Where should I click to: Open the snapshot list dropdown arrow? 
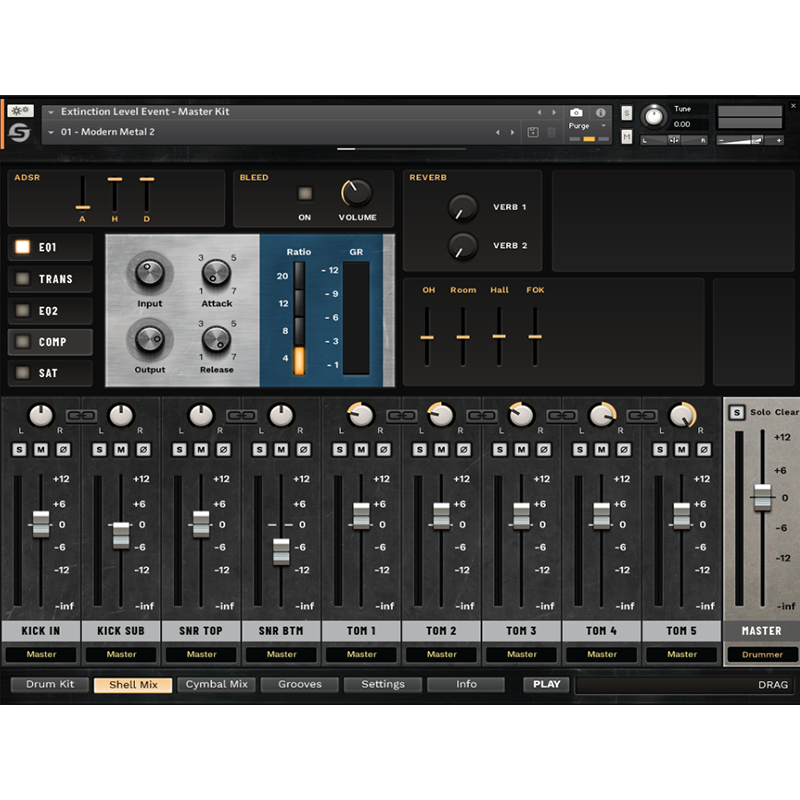coord(51,132)
